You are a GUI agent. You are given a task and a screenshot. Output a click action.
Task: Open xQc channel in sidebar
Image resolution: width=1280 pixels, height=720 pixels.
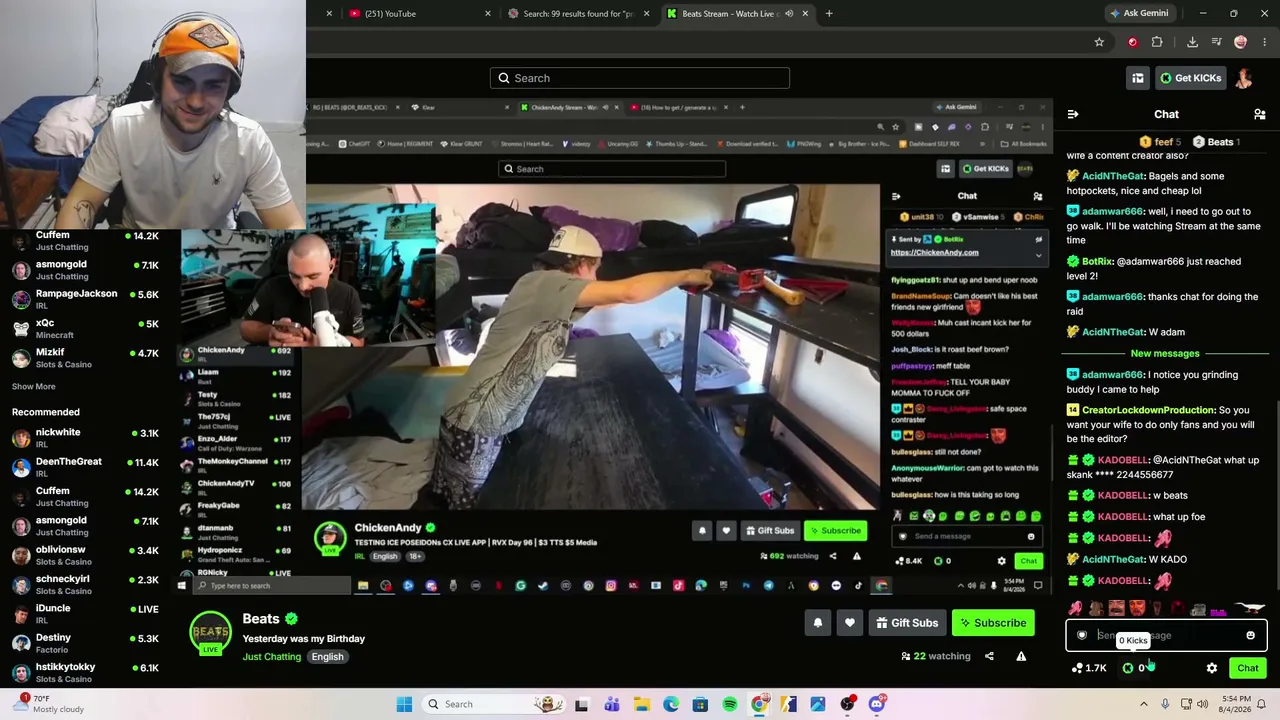click(85, 329)
